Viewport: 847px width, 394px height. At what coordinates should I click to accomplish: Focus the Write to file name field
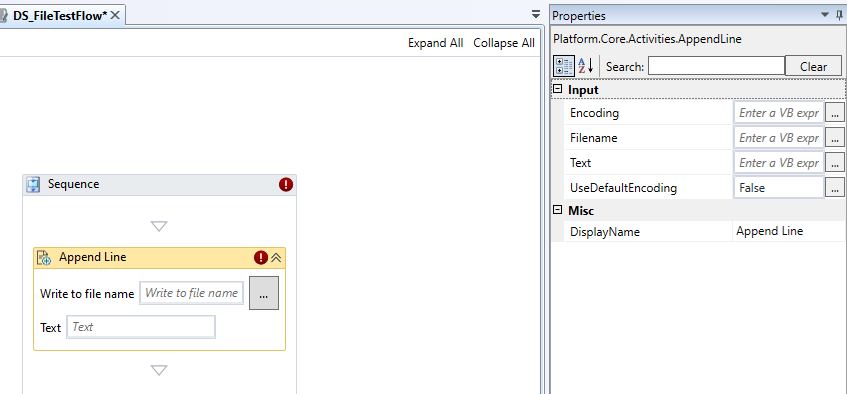coord(191,293)
